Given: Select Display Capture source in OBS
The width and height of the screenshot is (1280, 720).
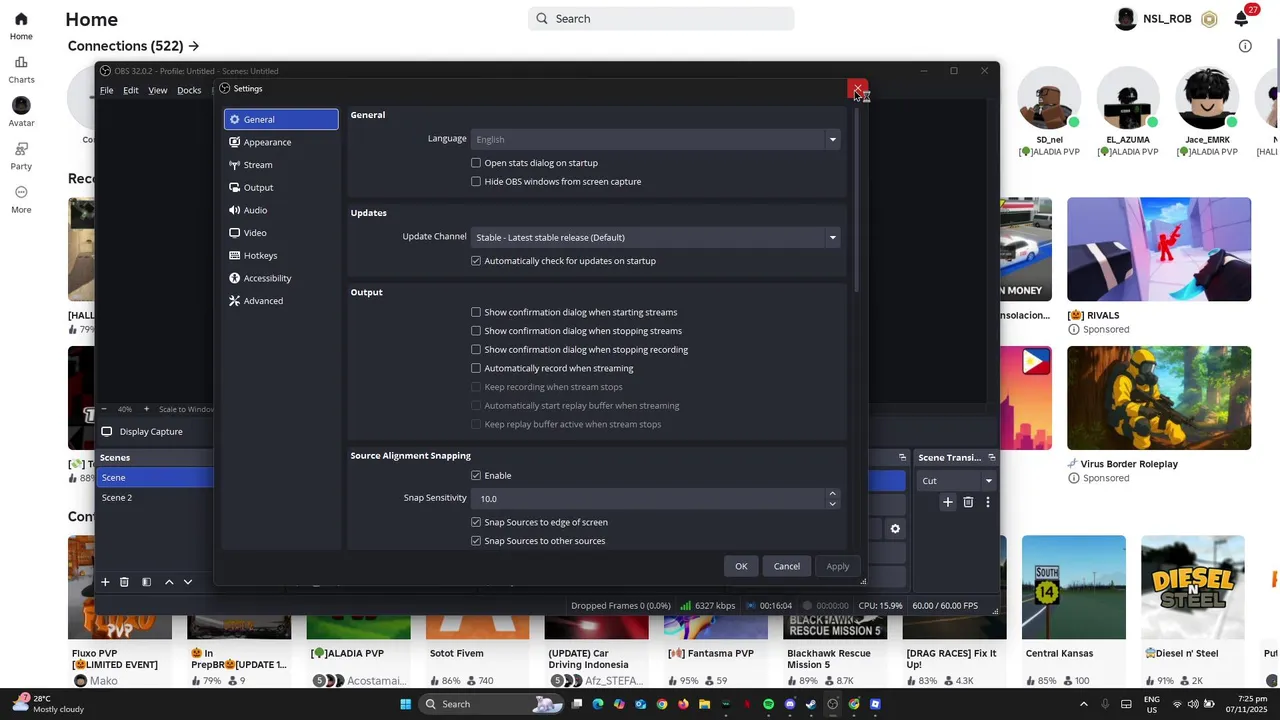Looking at the screenshot, I should point(151,432).
